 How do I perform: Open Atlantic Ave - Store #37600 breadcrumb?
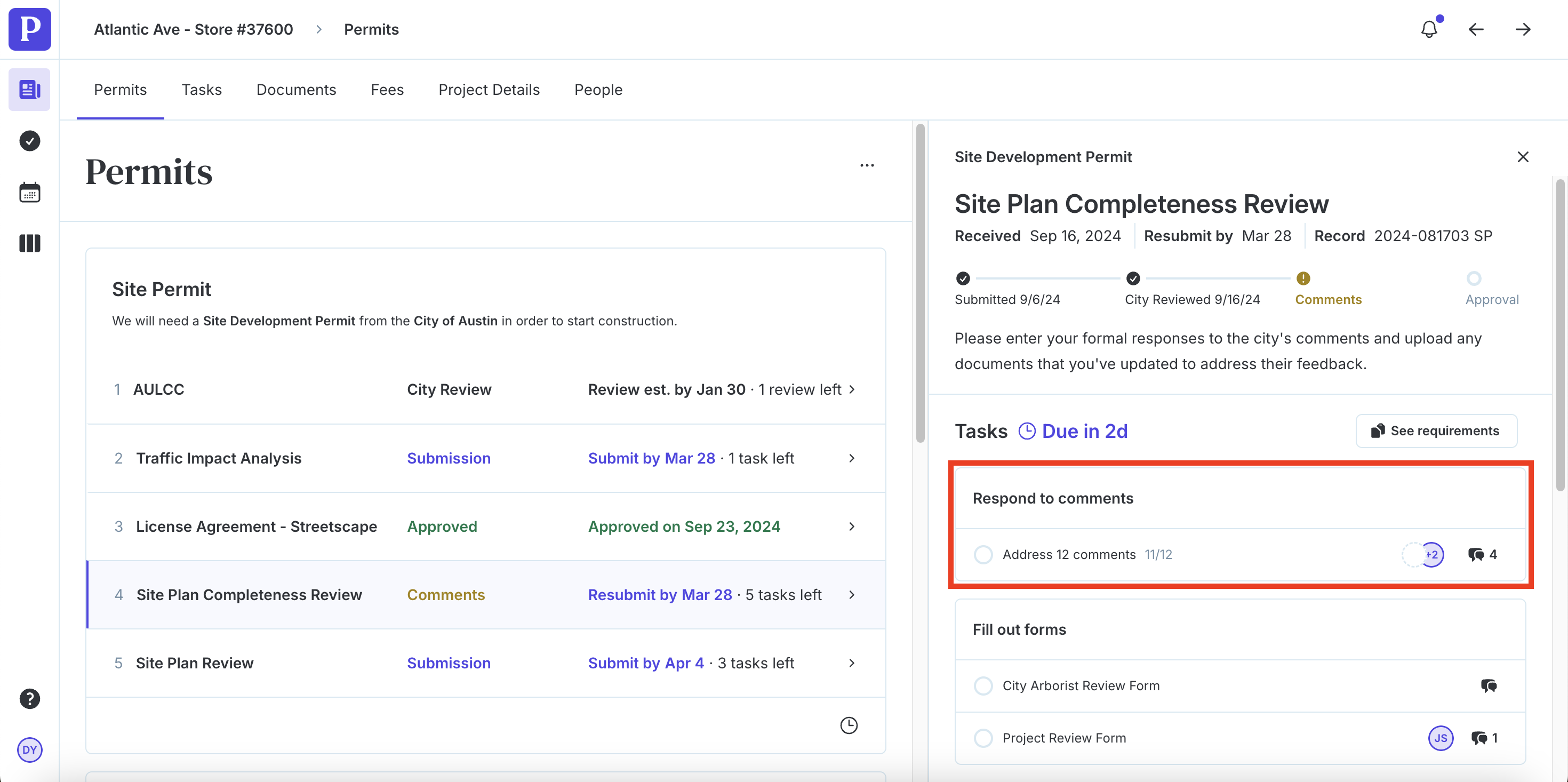[194, 29]
